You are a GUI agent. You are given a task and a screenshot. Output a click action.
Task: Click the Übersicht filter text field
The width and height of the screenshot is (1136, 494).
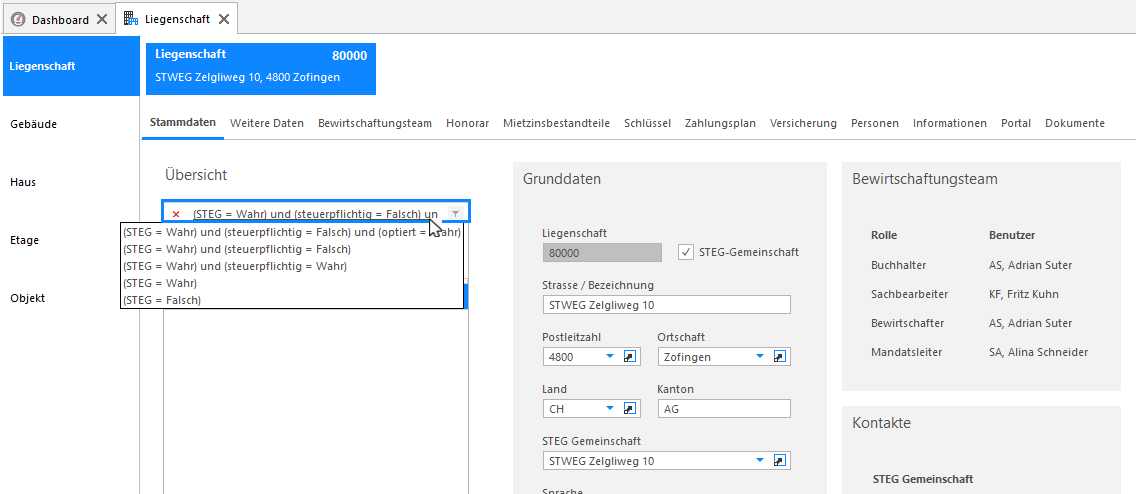pos(315,214)
